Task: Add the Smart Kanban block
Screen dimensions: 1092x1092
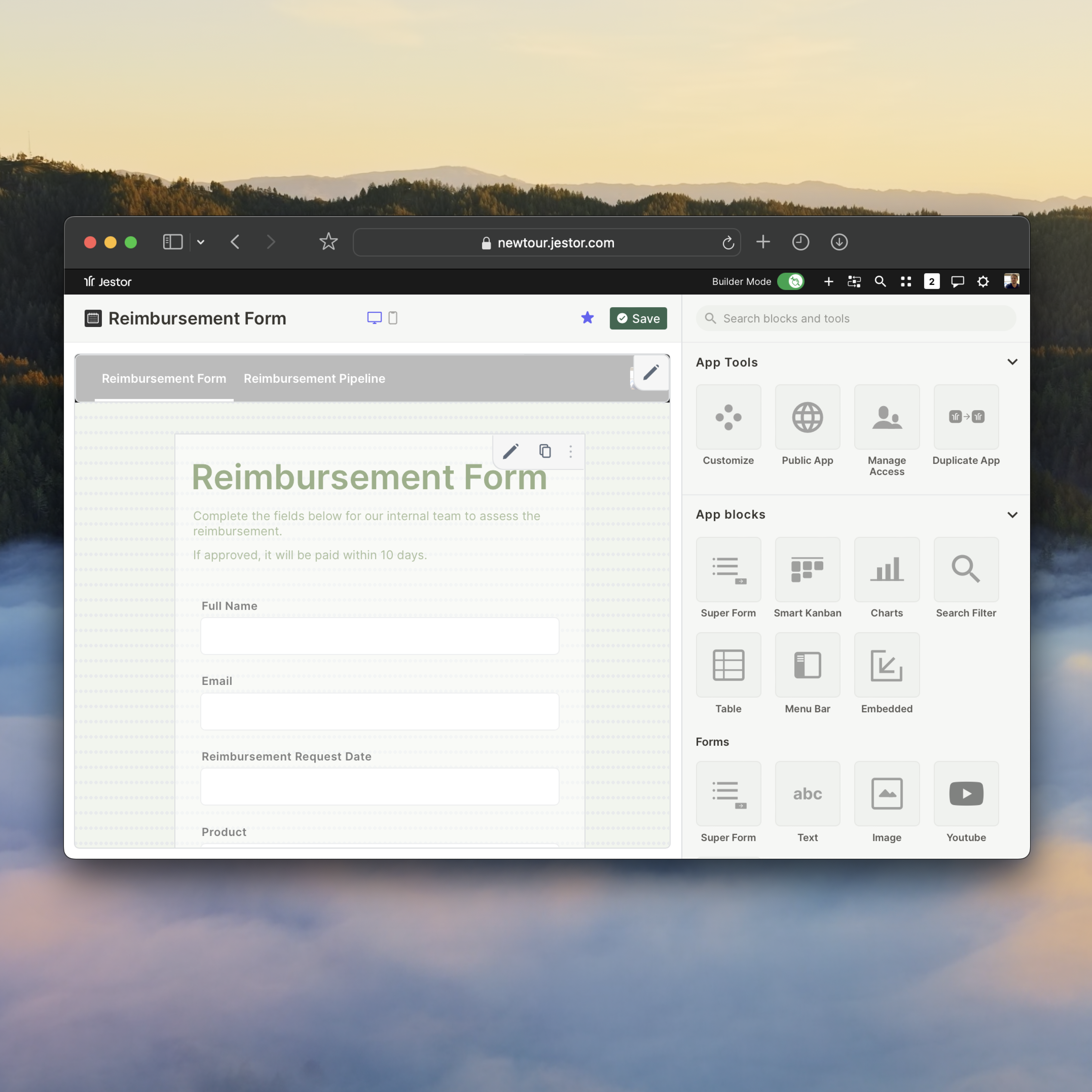Action: point(807,569)
